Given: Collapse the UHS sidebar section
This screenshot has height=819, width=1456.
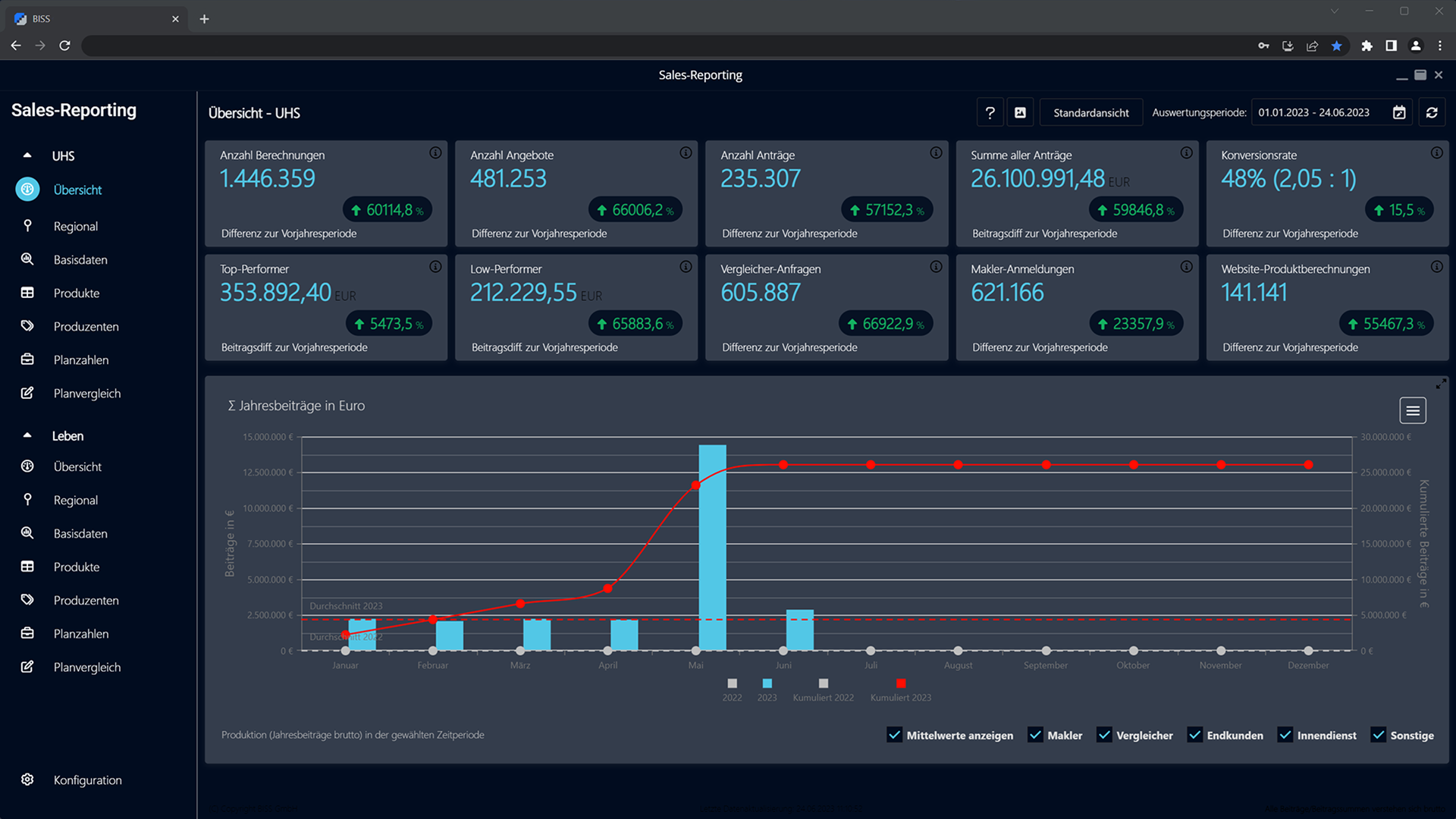Looking at the screenshot, I should (27, 155).
